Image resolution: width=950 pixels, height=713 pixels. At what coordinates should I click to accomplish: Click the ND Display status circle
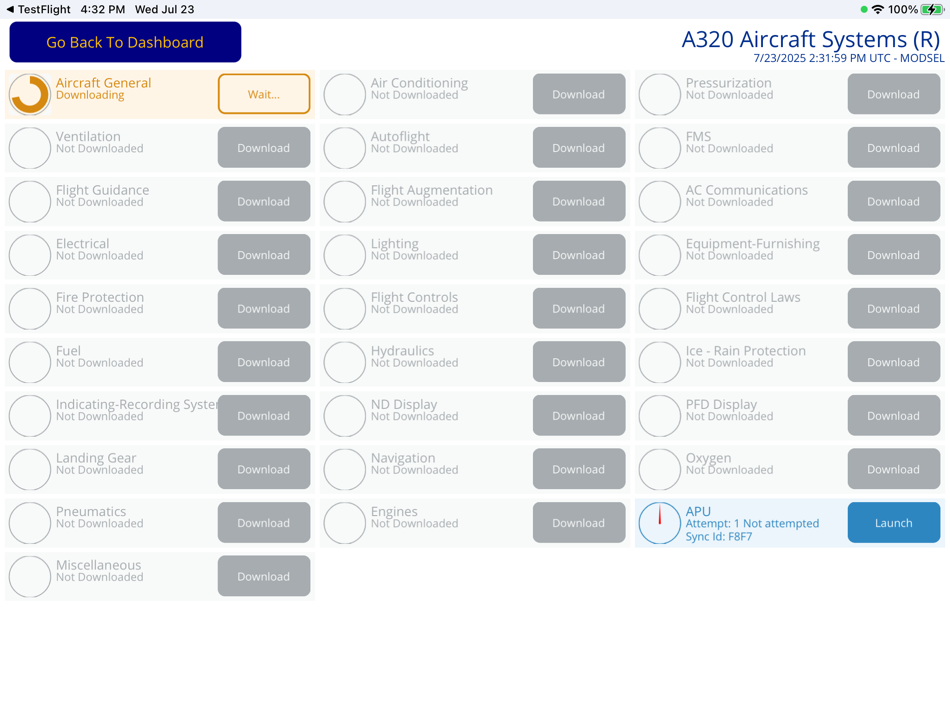click(345, 416)
